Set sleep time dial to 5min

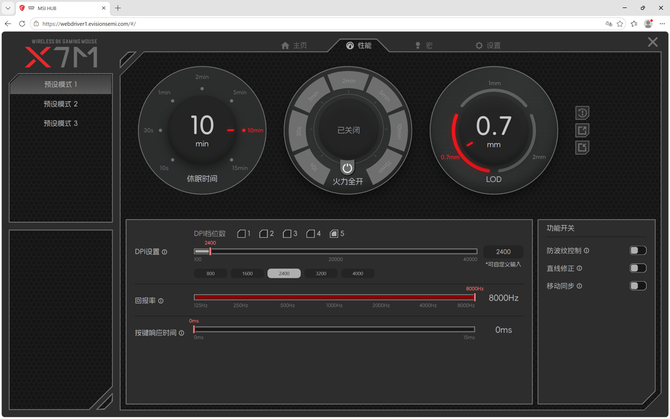pos(240,92)
